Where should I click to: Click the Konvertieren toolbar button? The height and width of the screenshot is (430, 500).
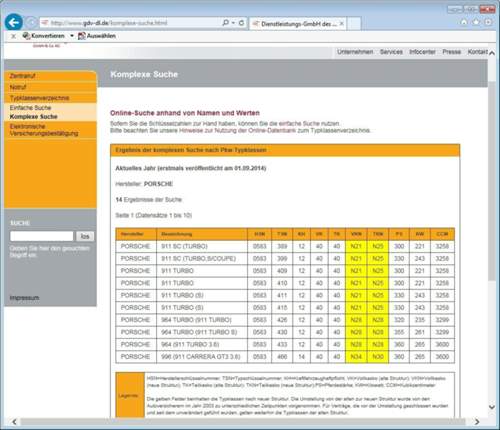pos(43,36)
